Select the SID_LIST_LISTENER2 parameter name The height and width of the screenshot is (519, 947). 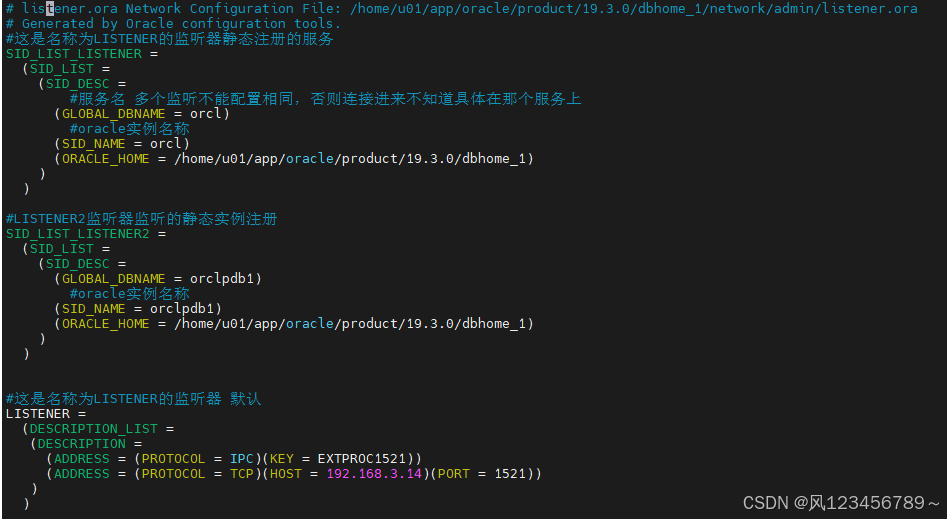pos(77,234)
